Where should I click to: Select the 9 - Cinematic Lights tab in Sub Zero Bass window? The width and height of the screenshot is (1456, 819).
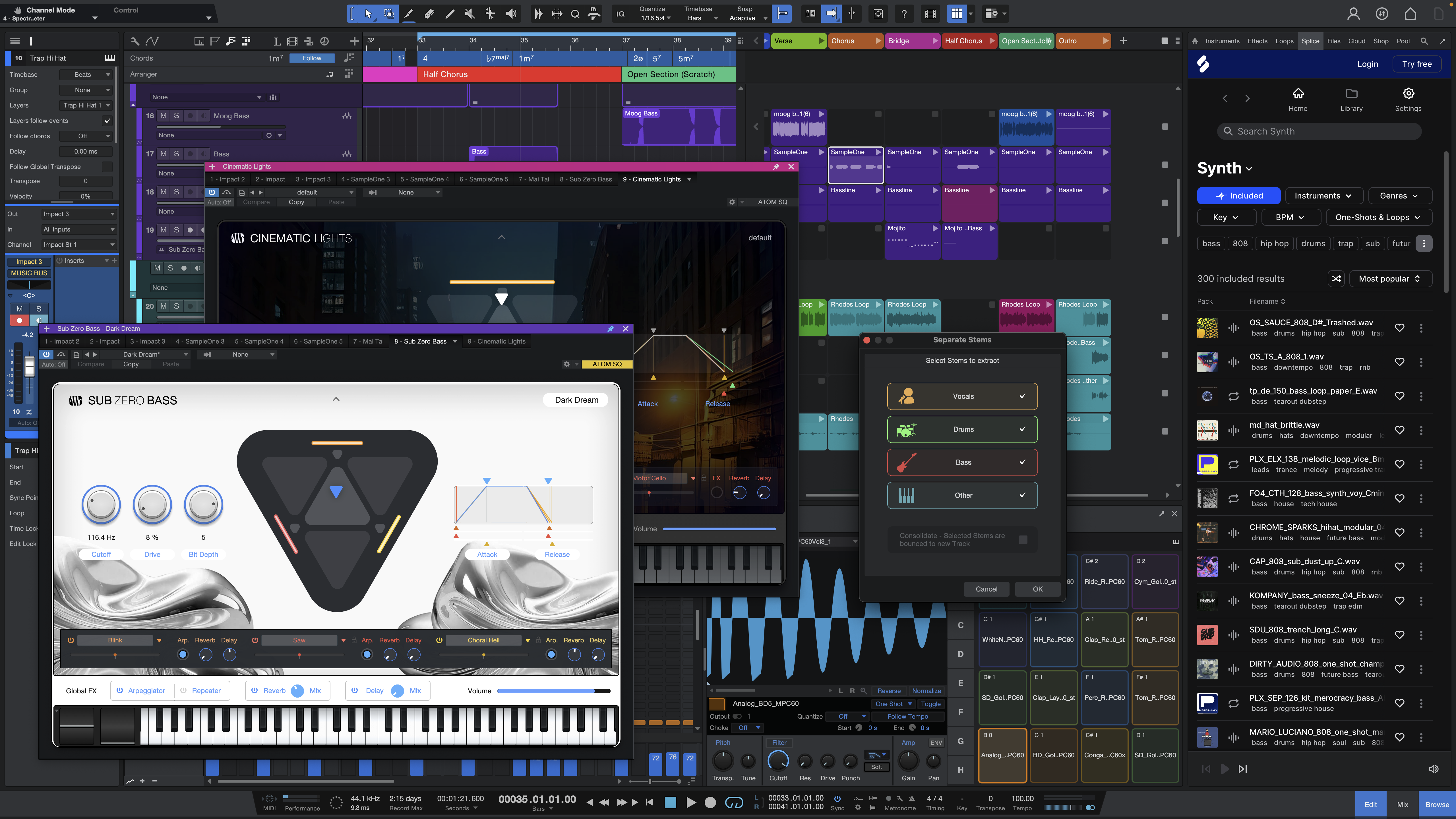coord(496,341)
